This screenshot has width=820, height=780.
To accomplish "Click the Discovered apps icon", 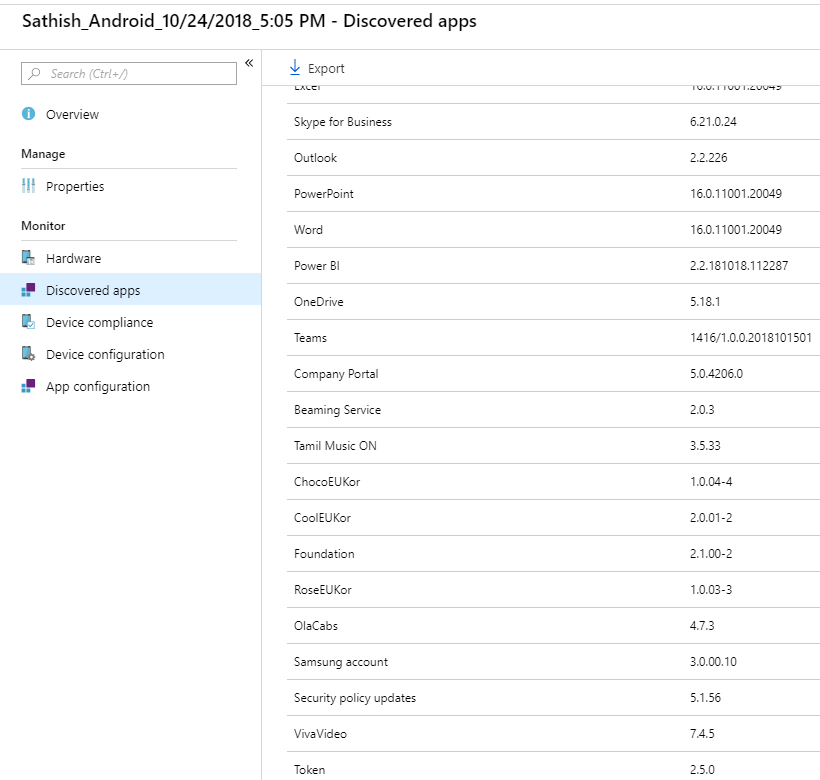I will pos(28,290).
